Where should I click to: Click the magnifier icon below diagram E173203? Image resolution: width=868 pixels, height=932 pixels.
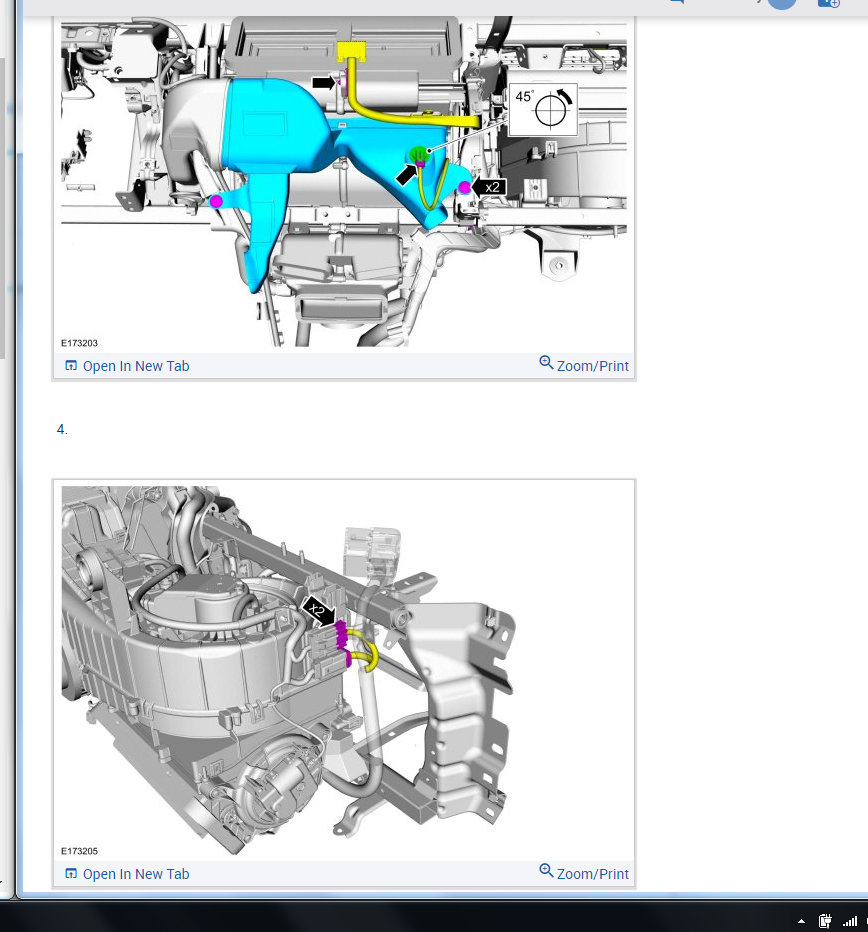(x=546, y=362)
